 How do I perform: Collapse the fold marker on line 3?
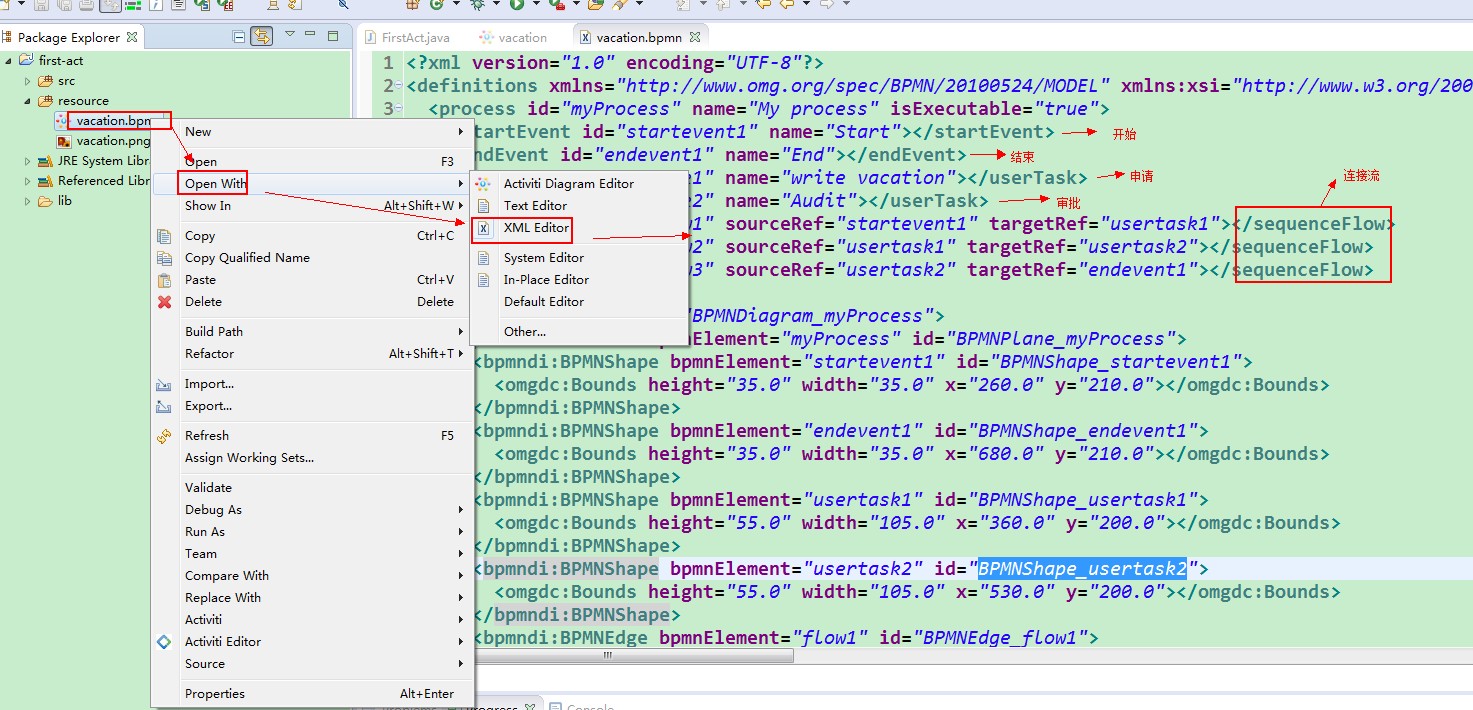point(399,109)
